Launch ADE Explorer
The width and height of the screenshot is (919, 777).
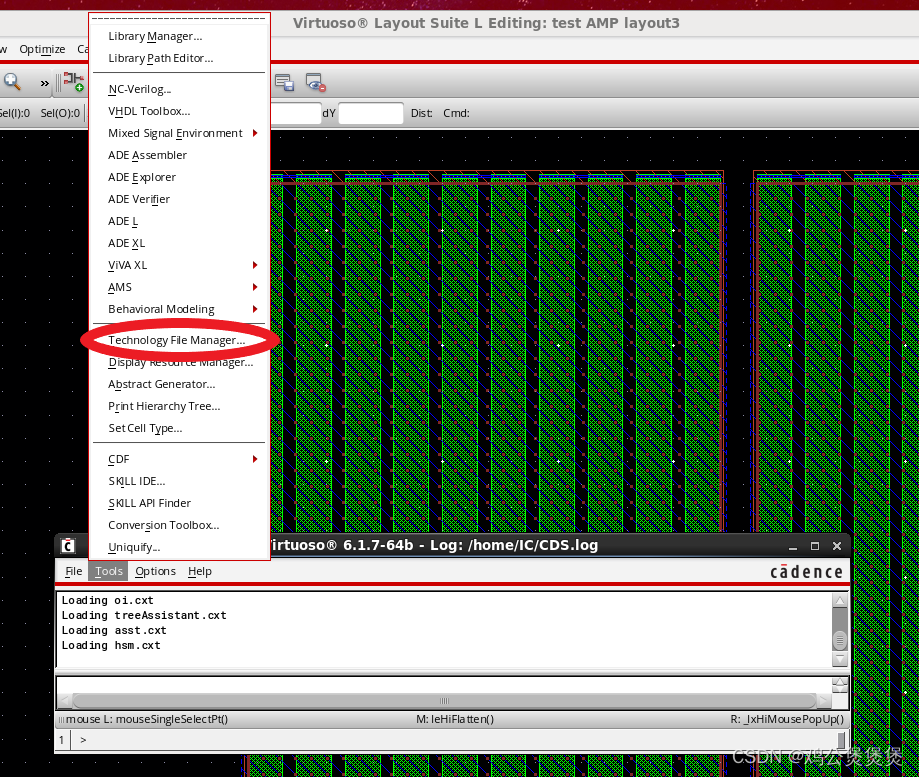pyautogui.click(x=142, y=177)
